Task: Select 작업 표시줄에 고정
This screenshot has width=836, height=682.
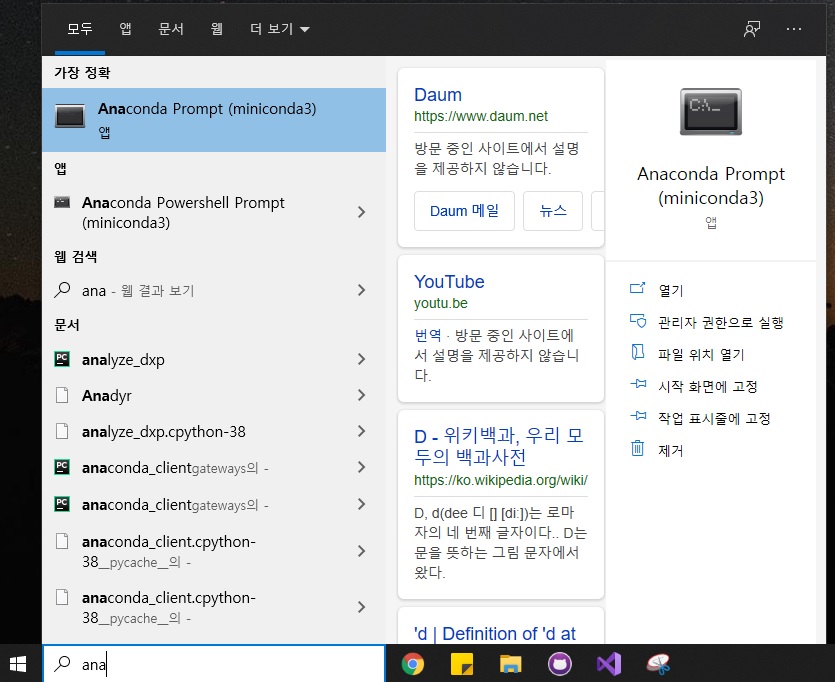Action: click(714, 418)
